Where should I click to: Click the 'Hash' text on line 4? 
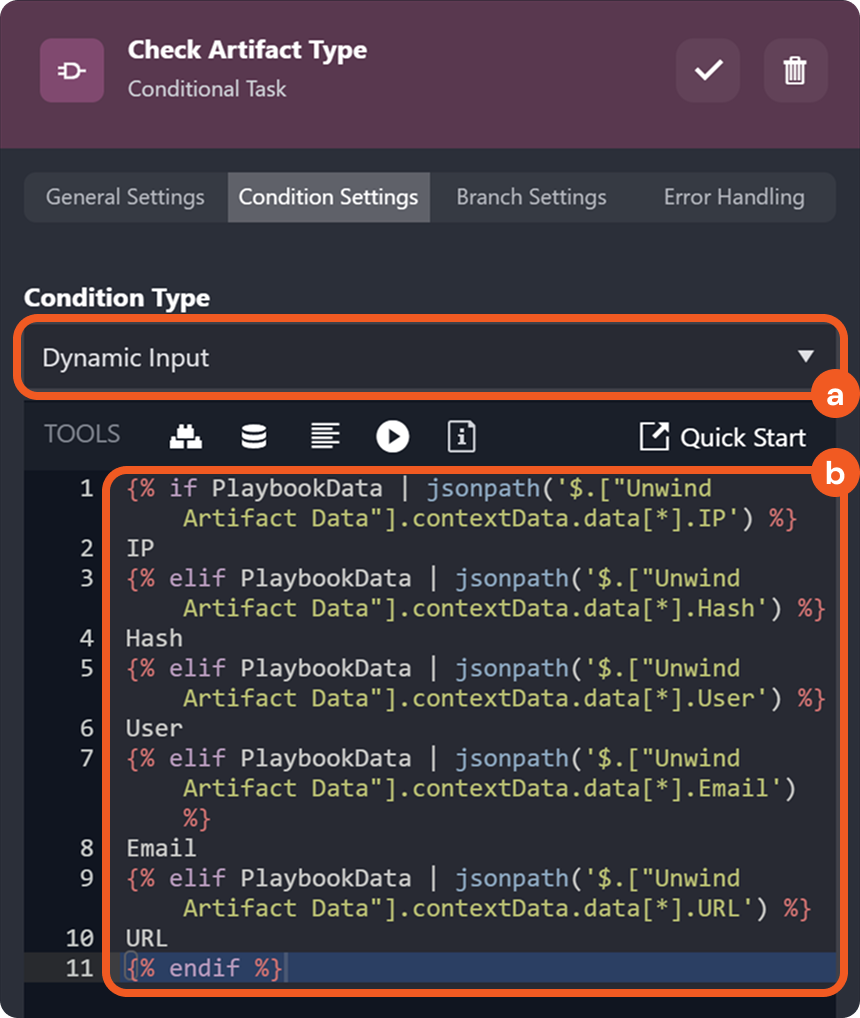pyautogui.click(x=154, y=638)
